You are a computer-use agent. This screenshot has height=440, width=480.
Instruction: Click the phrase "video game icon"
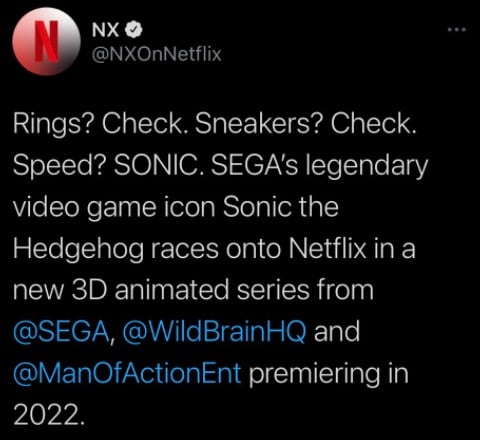114,207
